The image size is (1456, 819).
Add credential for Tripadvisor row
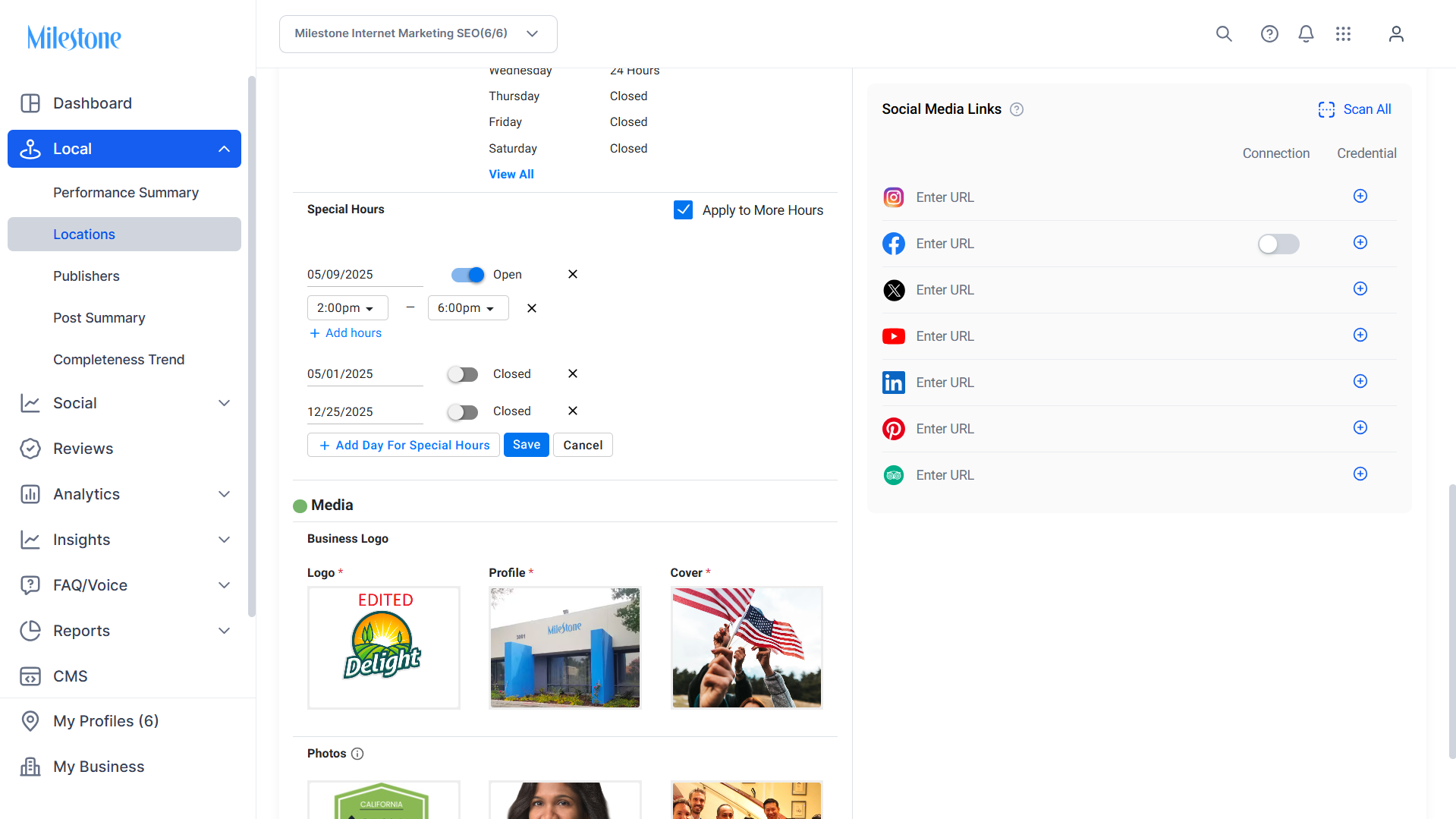(1360, 474)
